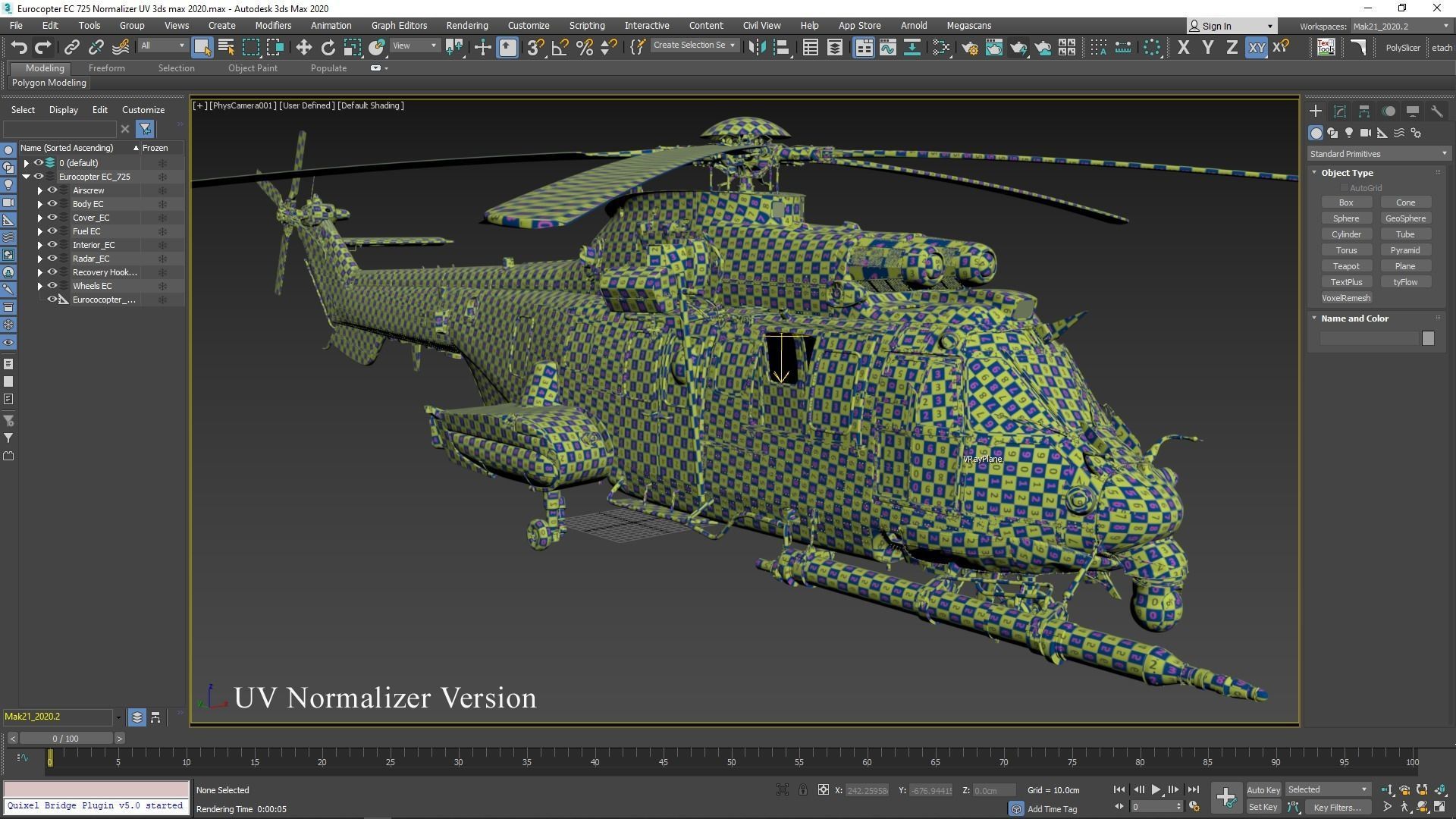Click the Undo arrow icon
This screenshot has height=819, width=1456.
[x=19, y=48]
